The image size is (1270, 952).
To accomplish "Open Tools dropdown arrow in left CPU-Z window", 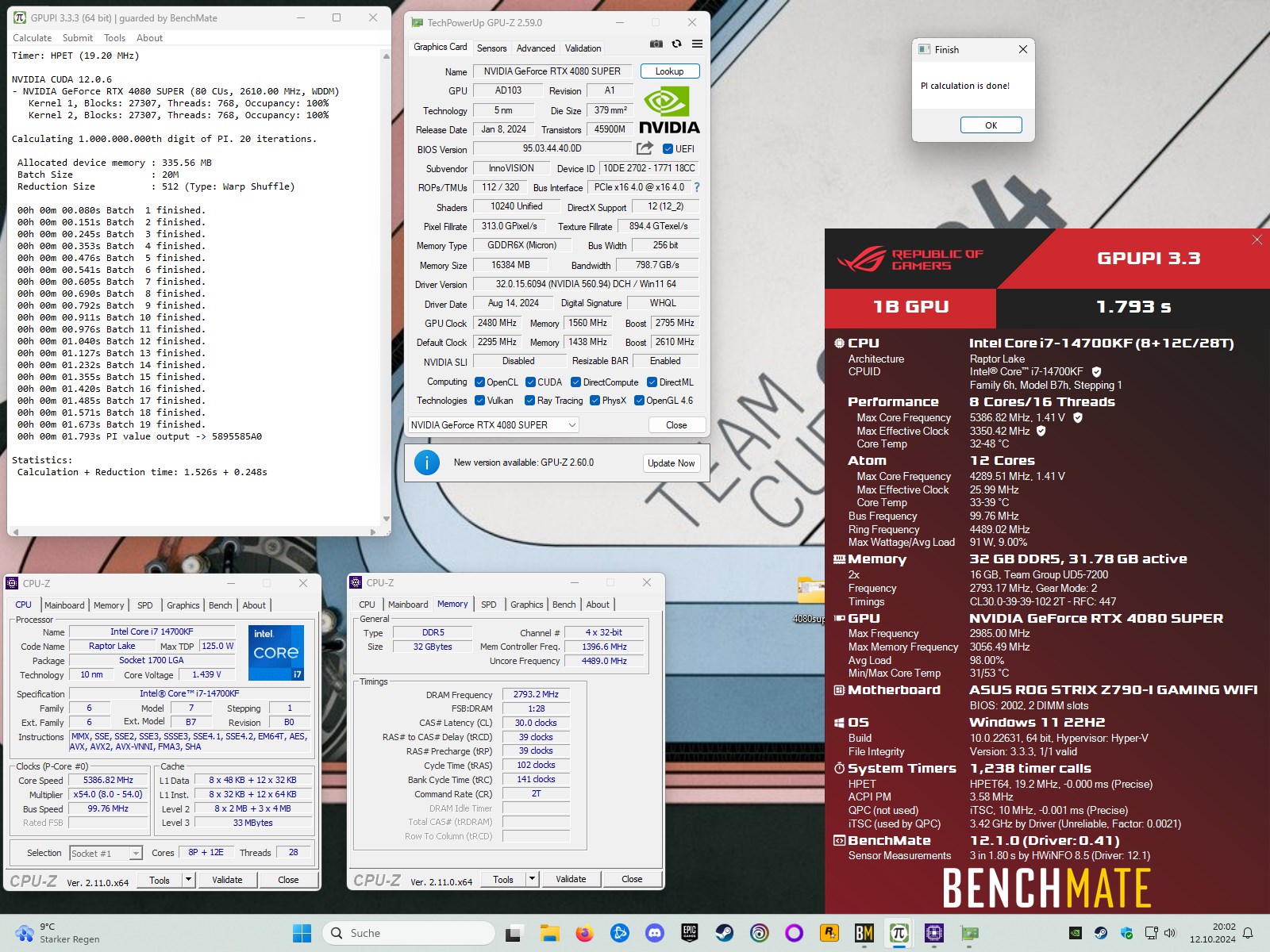I will click(188, 880).
